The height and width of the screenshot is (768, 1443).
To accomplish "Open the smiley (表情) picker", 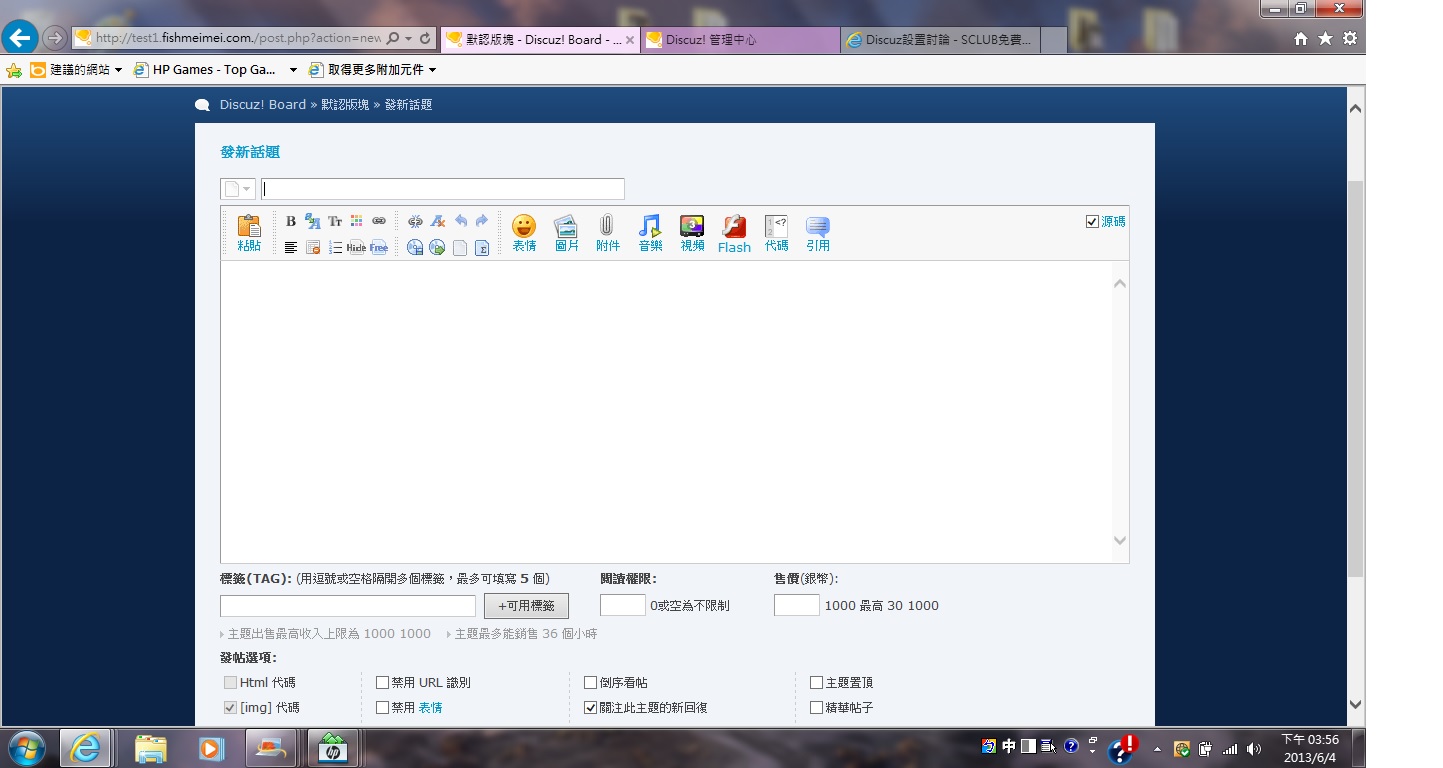I will click(524, 233).
